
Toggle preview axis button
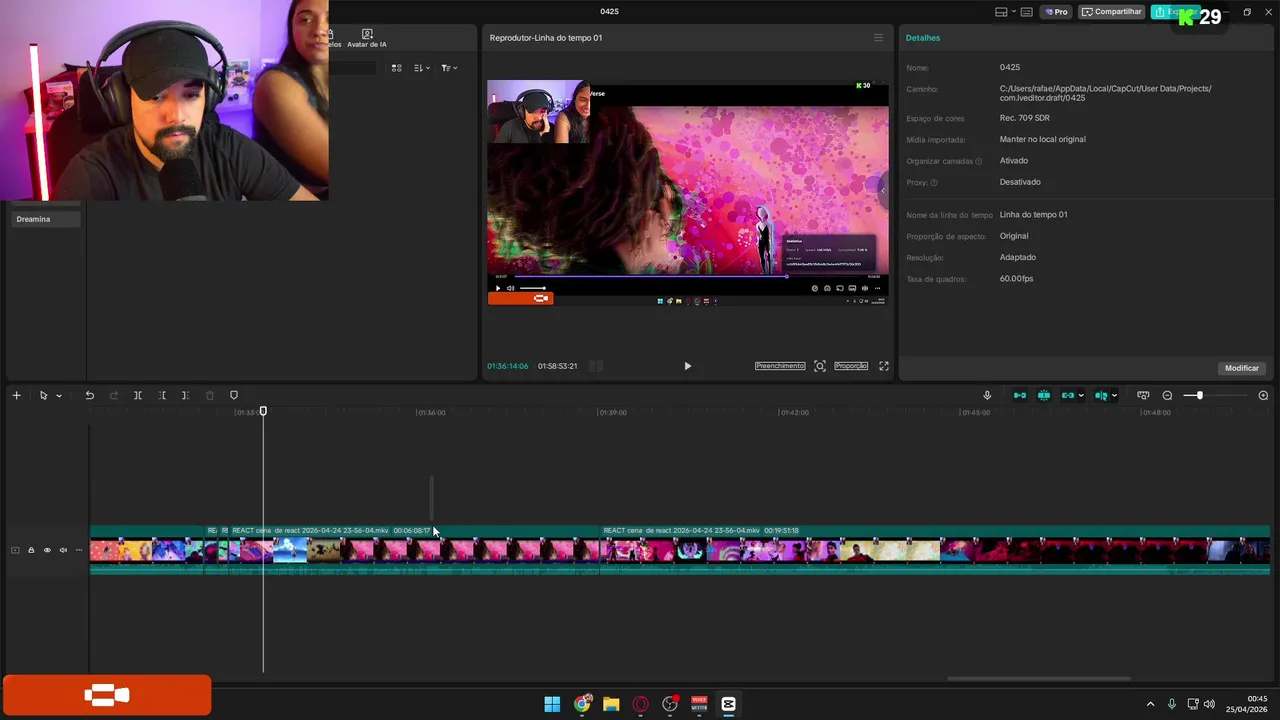1101,396
